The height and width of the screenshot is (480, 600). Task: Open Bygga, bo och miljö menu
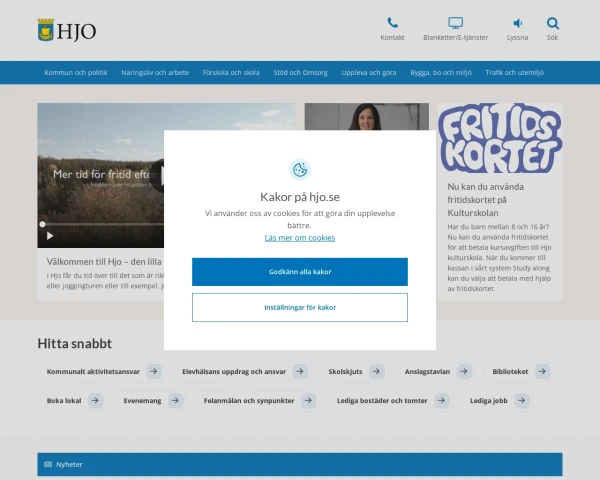point(441,72)
